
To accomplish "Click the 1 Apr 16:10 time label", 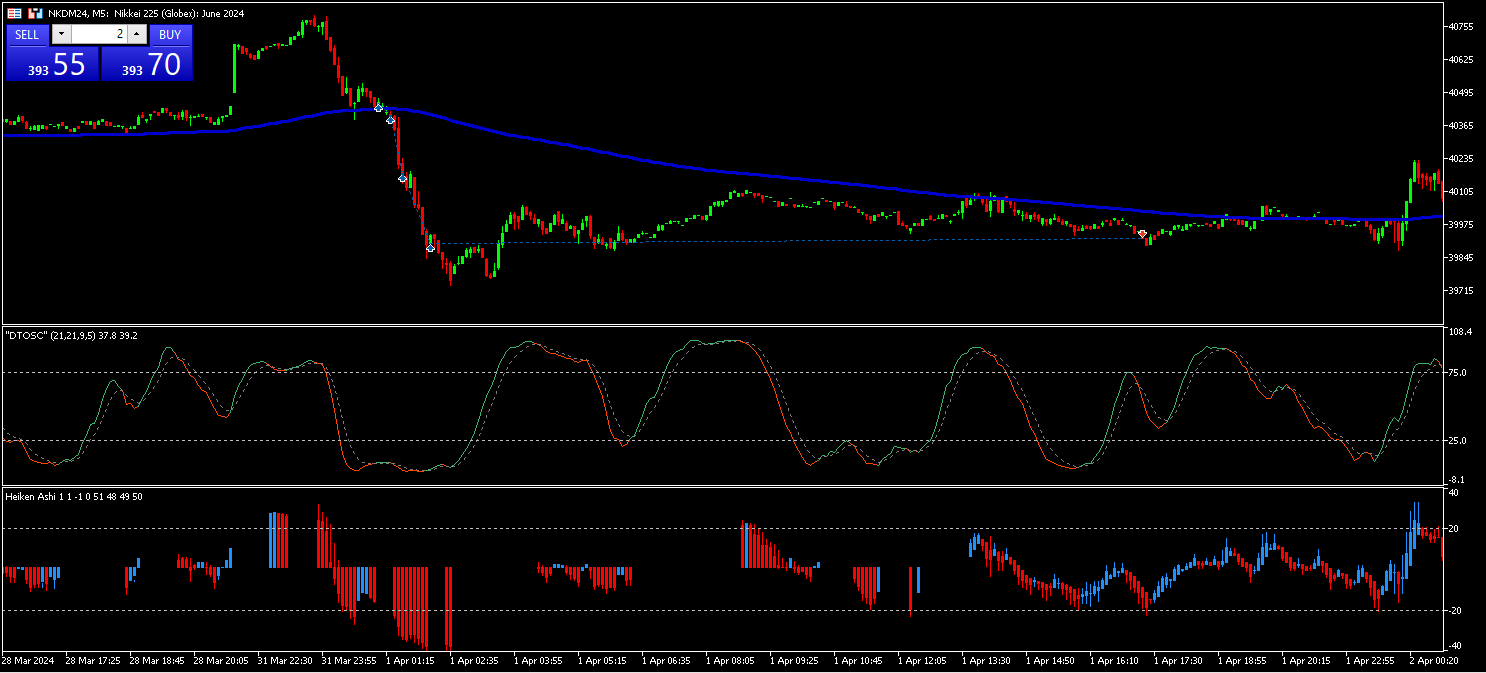I will [x=1115, y=661].
